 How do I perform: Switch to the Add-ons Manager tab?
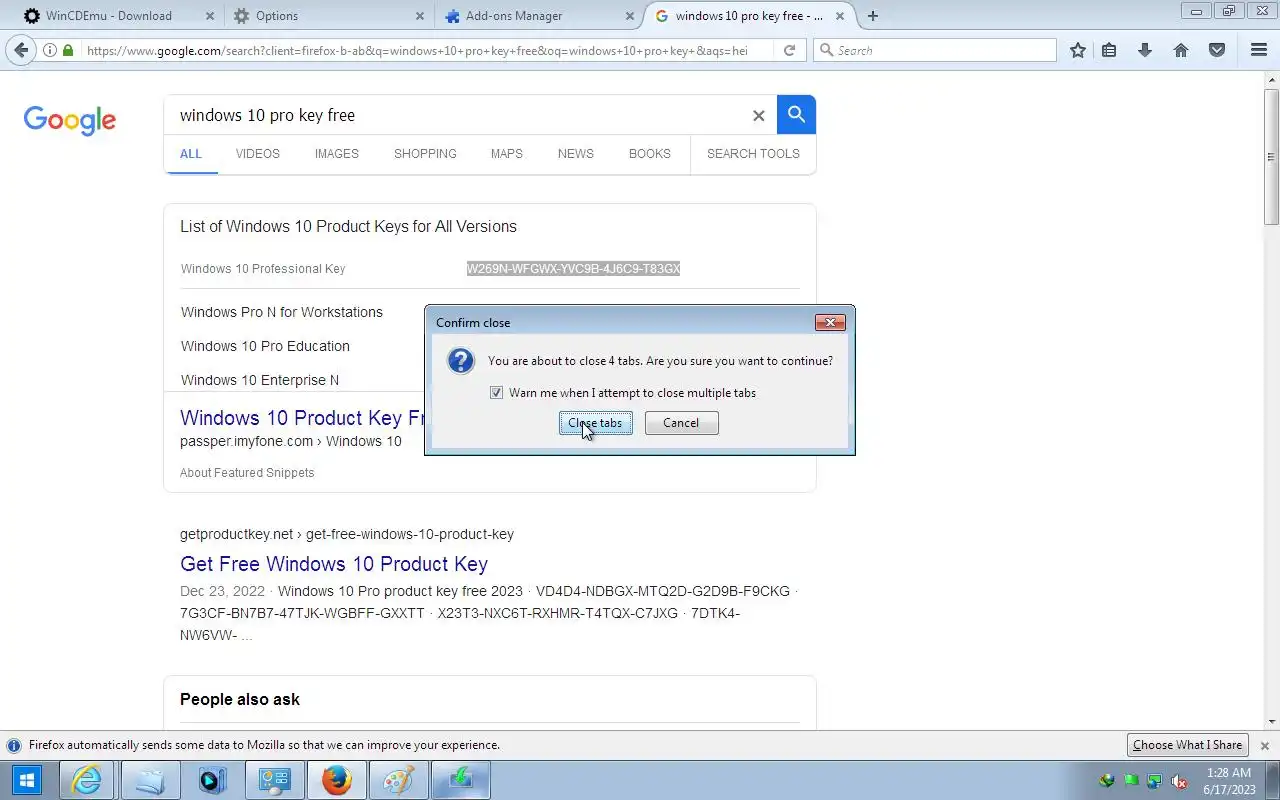537,16
